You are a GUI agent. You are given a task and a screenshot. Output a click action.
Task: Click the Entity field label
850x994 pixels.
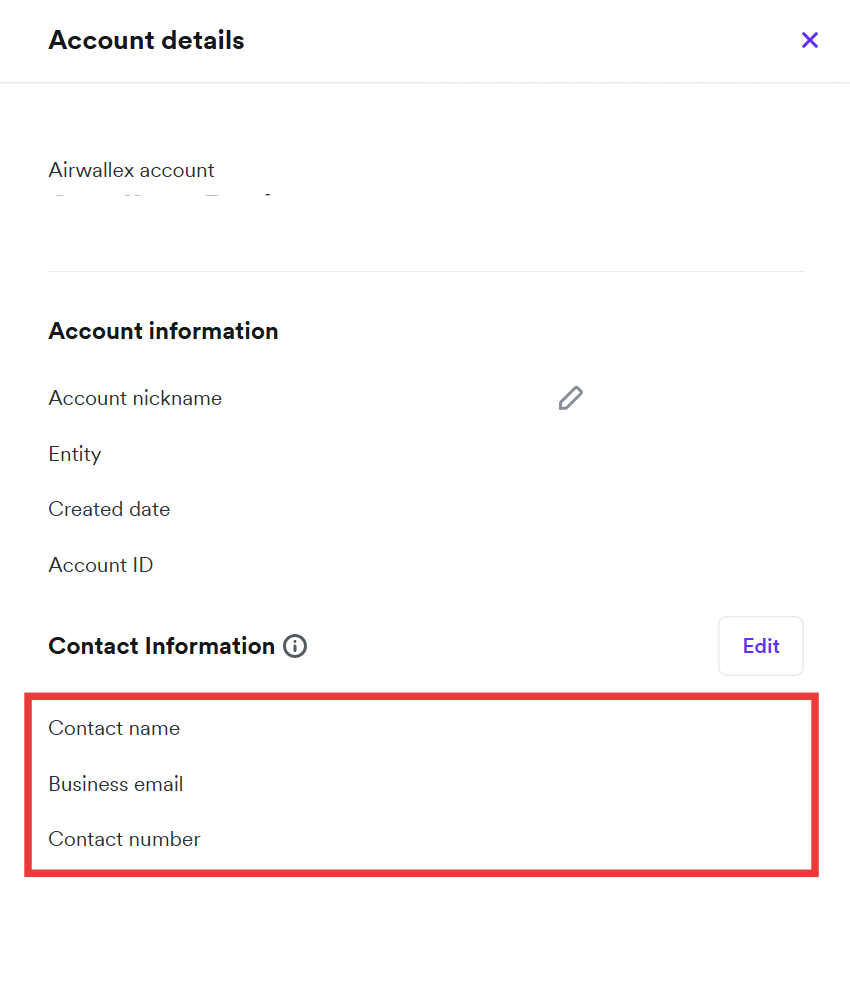(75, 454)
